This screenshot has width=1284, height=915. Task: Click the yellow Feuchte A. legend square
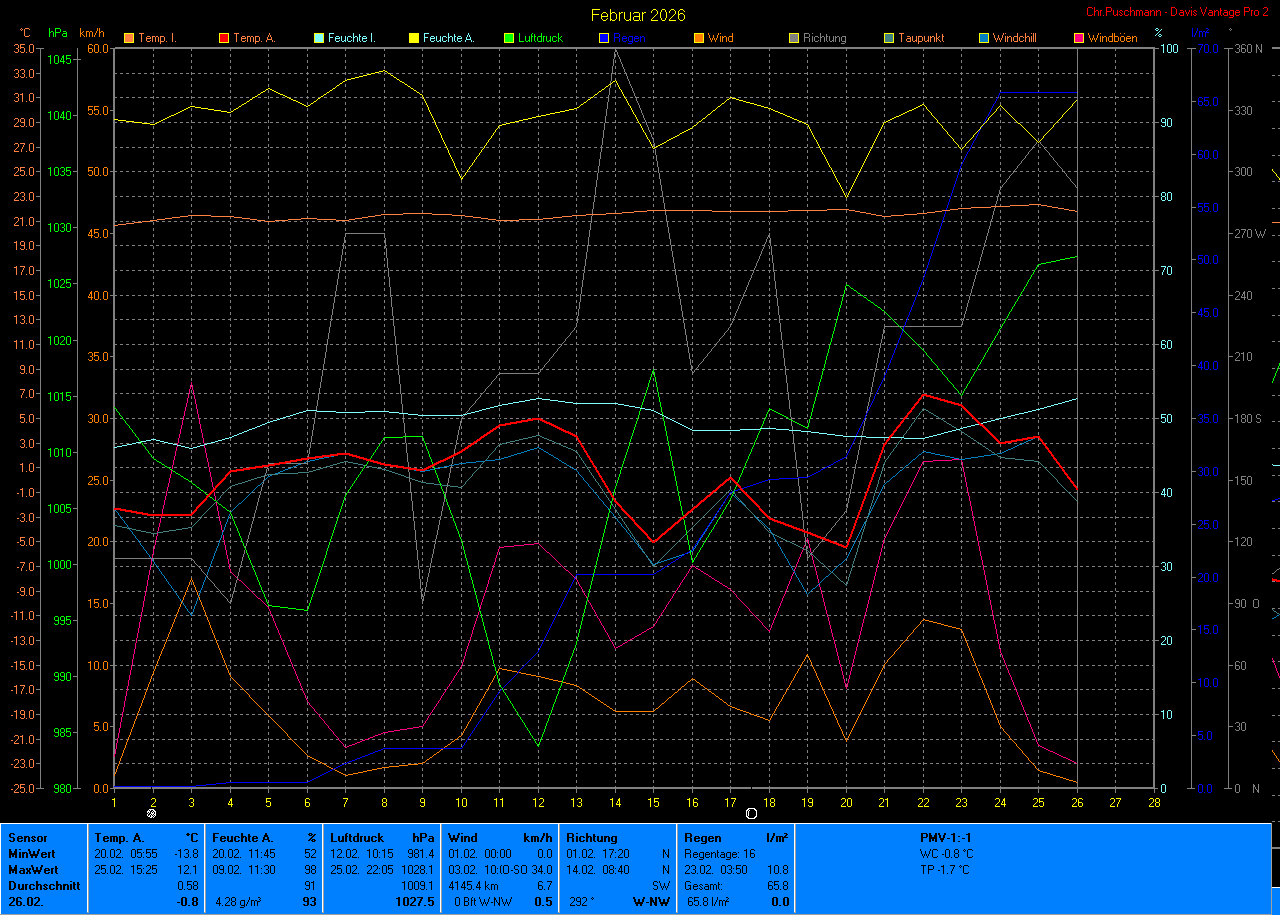tap(414, 38)
